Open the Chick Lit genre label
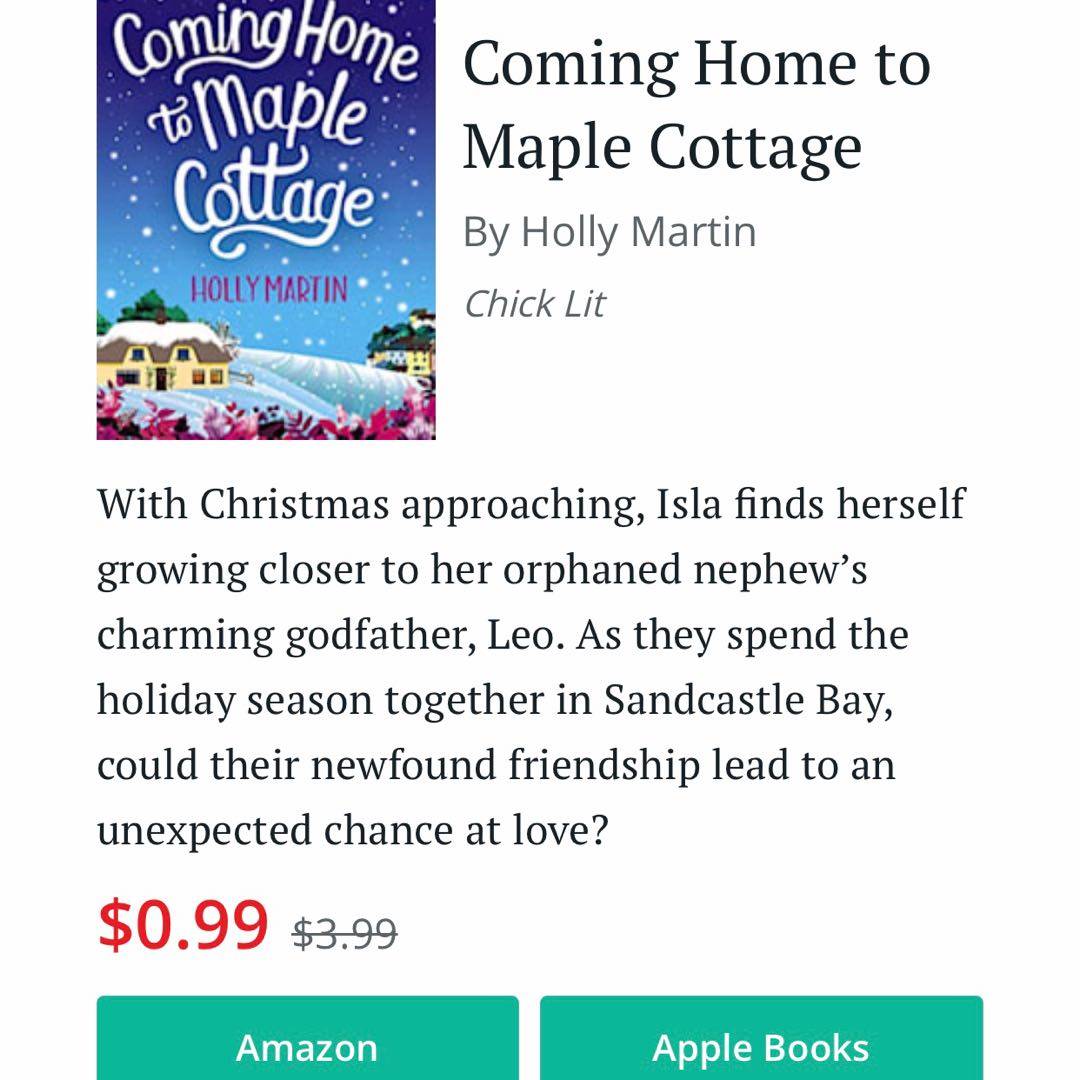This screenshot has height=1080, width=1080. click(534, 304)
